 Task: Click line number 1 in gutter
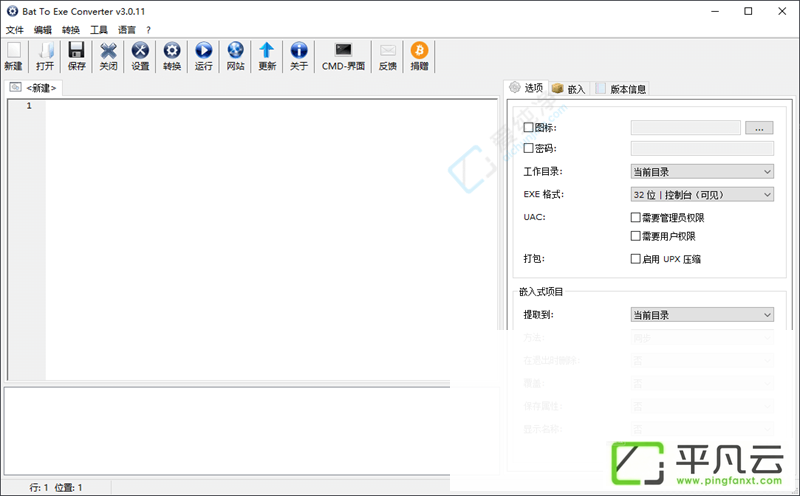29,106
